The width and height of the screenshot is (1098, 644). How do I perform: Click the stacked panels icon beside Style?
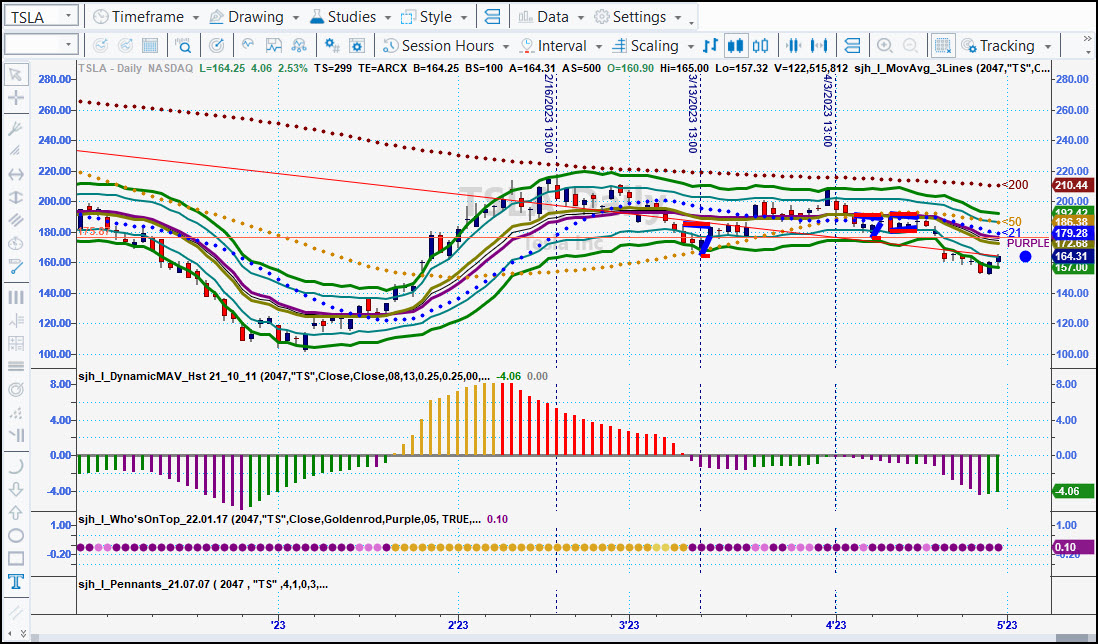(x=492, y=17)
